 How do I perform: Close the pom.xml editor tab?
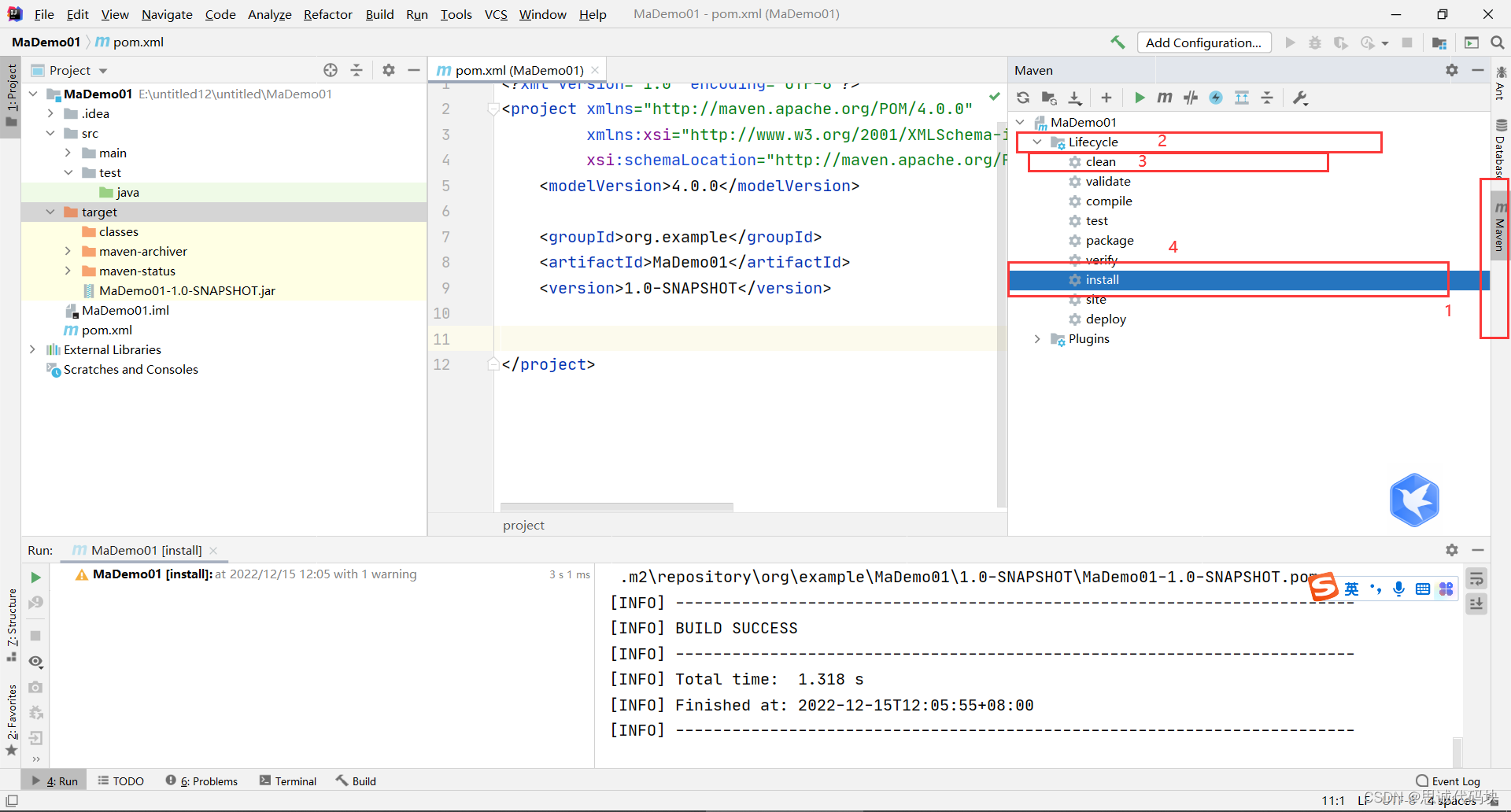(x=595, y=70)
